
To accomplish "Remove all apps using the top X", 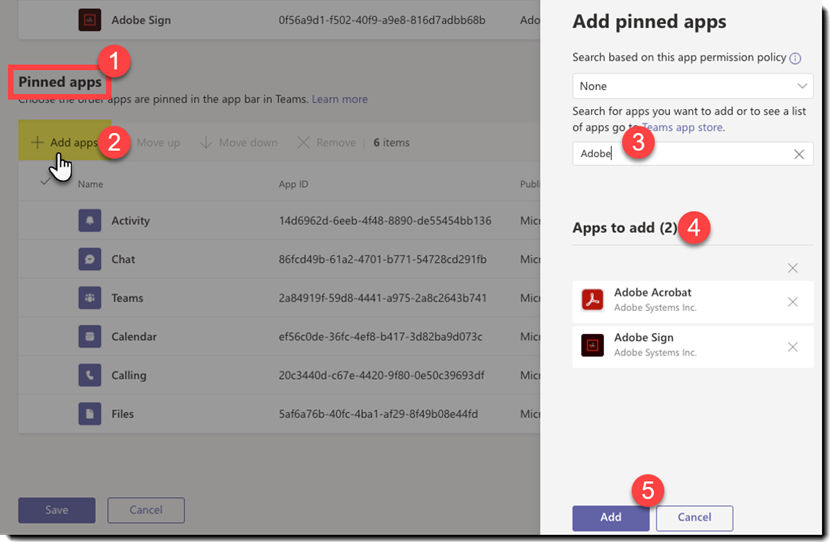I will [x=792, y=268].
